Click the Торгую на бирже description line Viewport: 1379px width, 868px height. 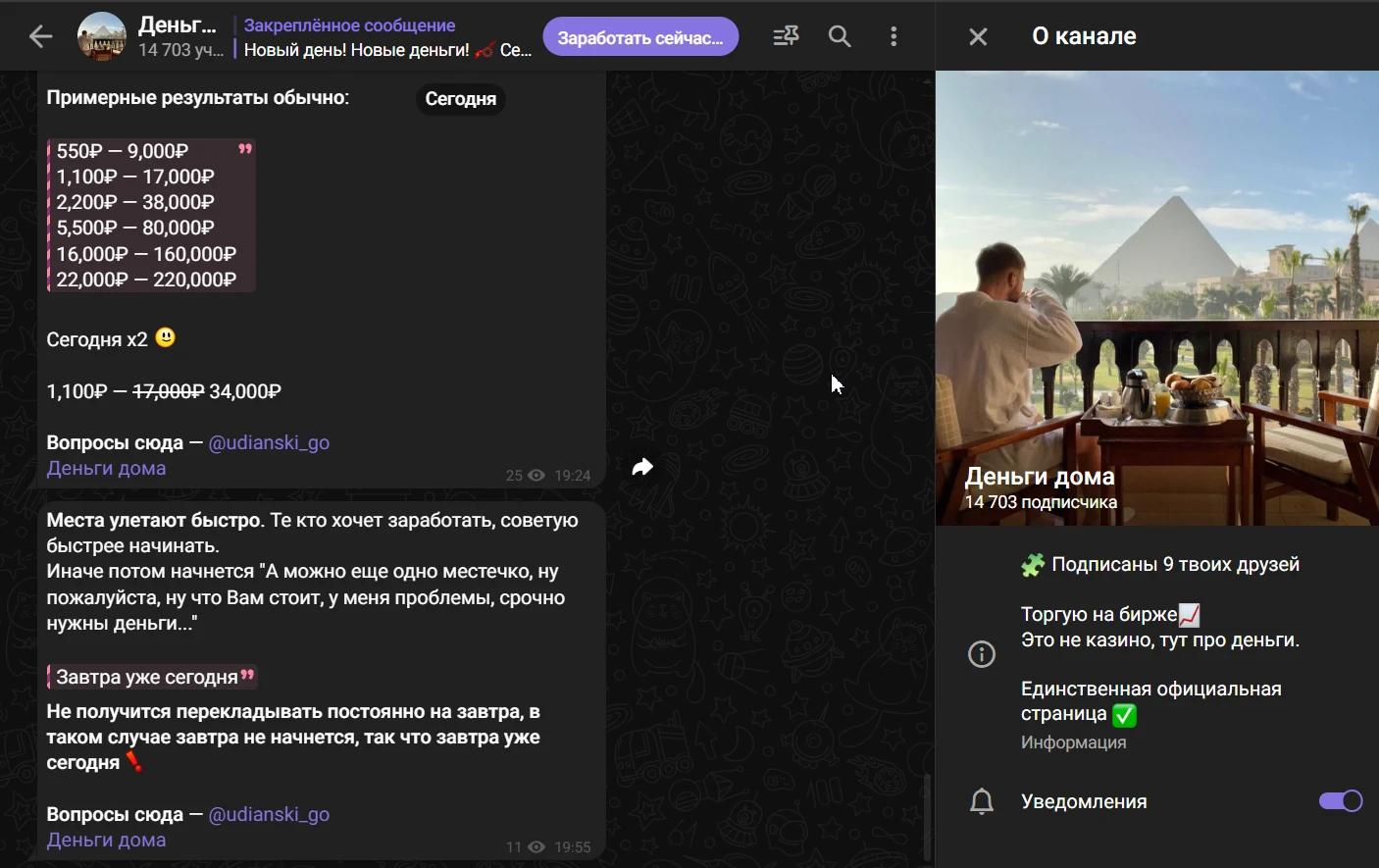[x=1110, y=615]
